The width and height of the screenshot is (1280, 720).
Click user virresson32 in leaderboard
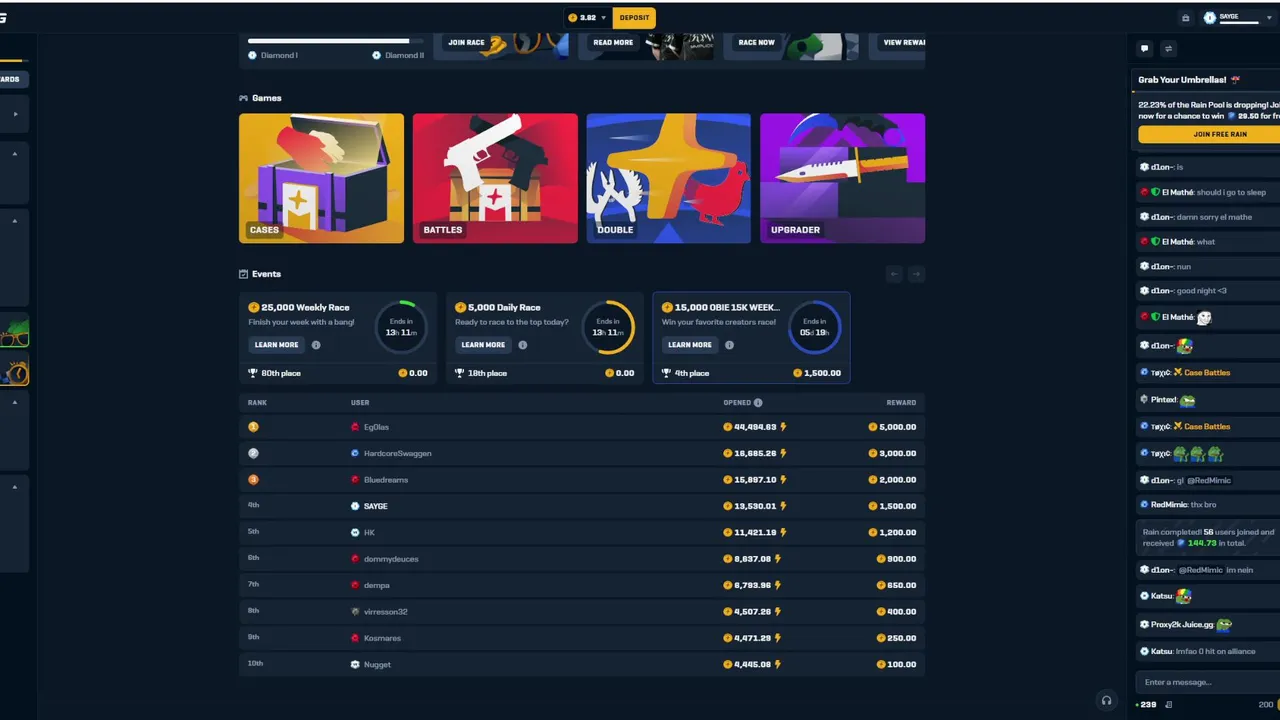[x=386, y=611]
